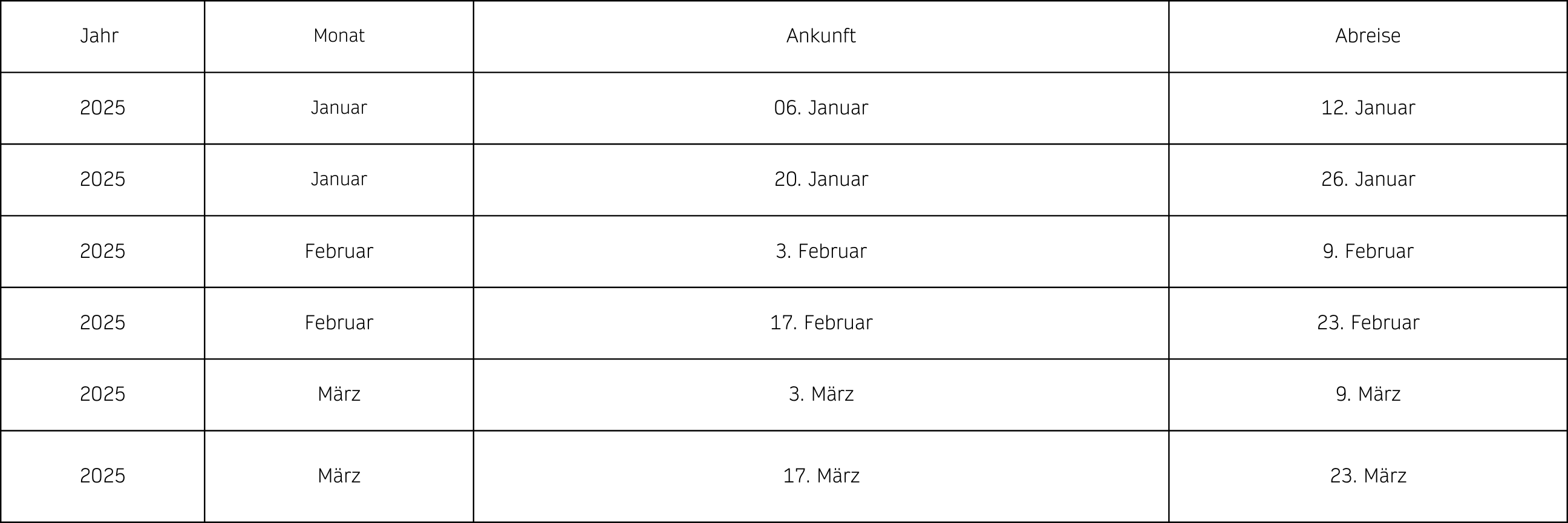This screenshot has width=1568, height=523.
Task: Click 2025 in the 06. Januar row
Action: click(x=102, y=108)
